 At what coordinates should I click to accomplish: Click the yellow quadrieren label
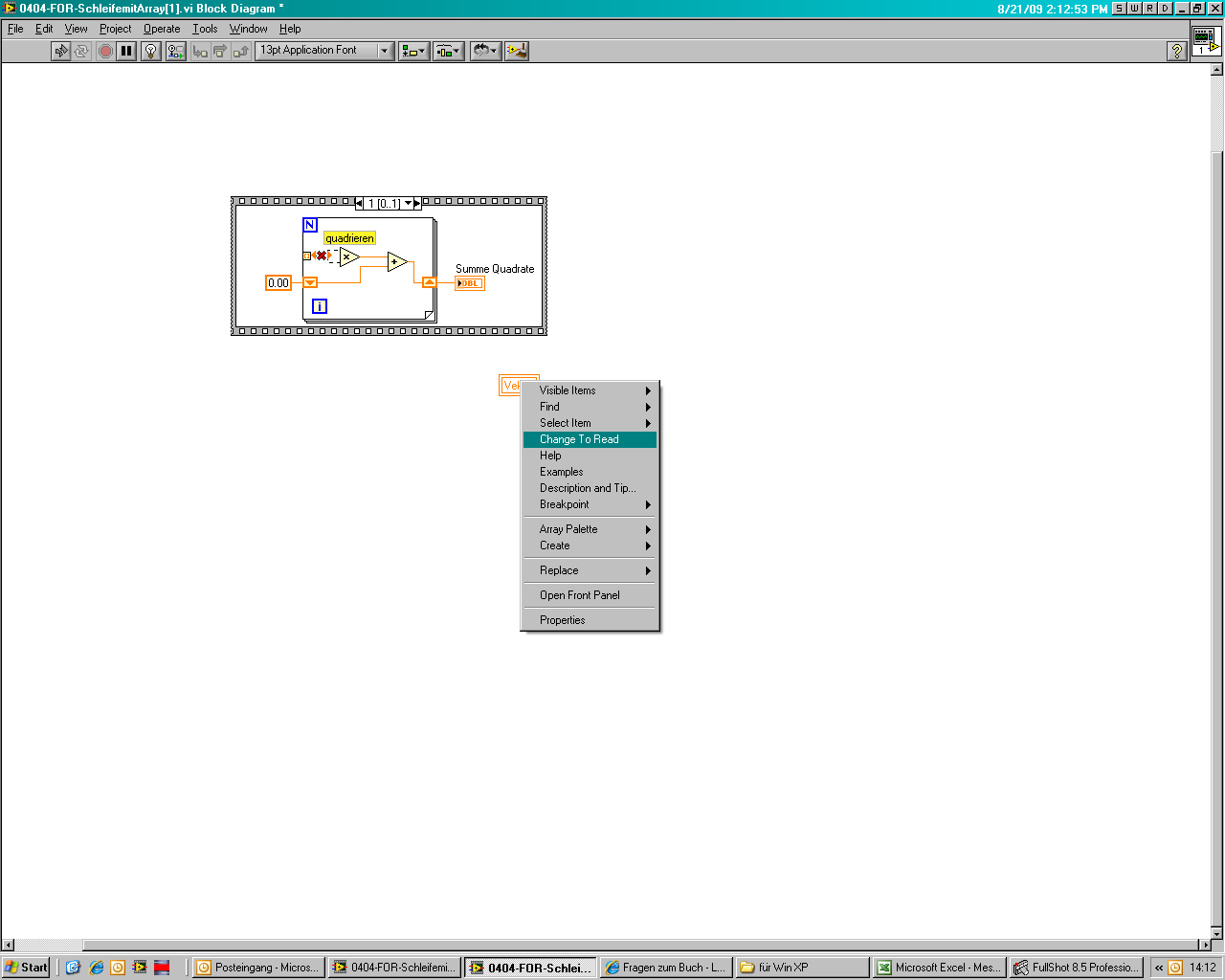coord(350,238)
